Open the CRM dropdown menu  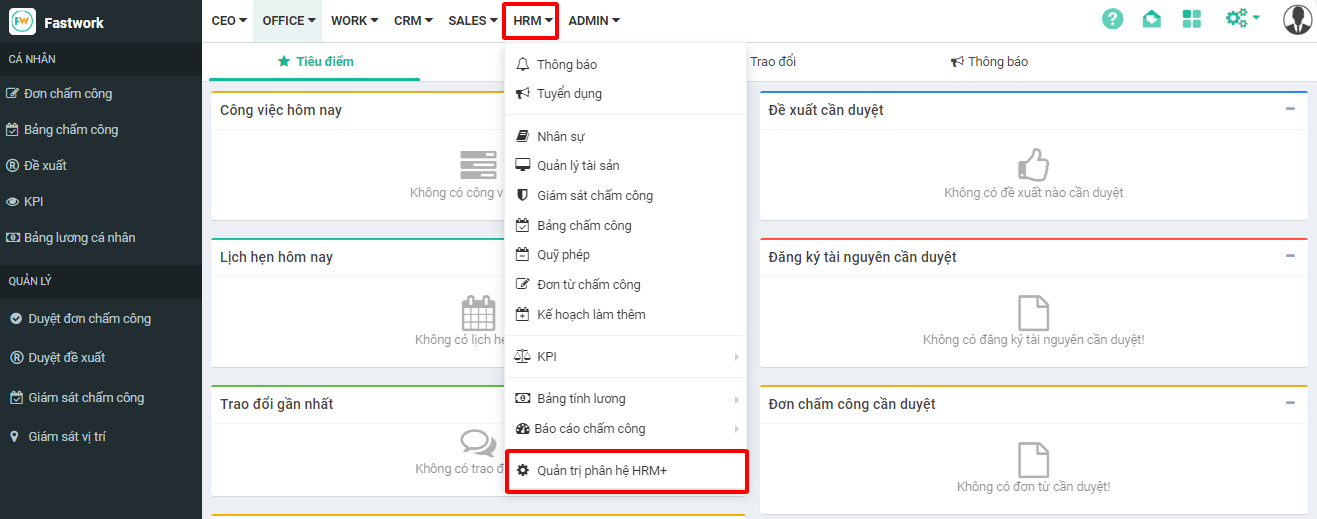coord(412,21)
